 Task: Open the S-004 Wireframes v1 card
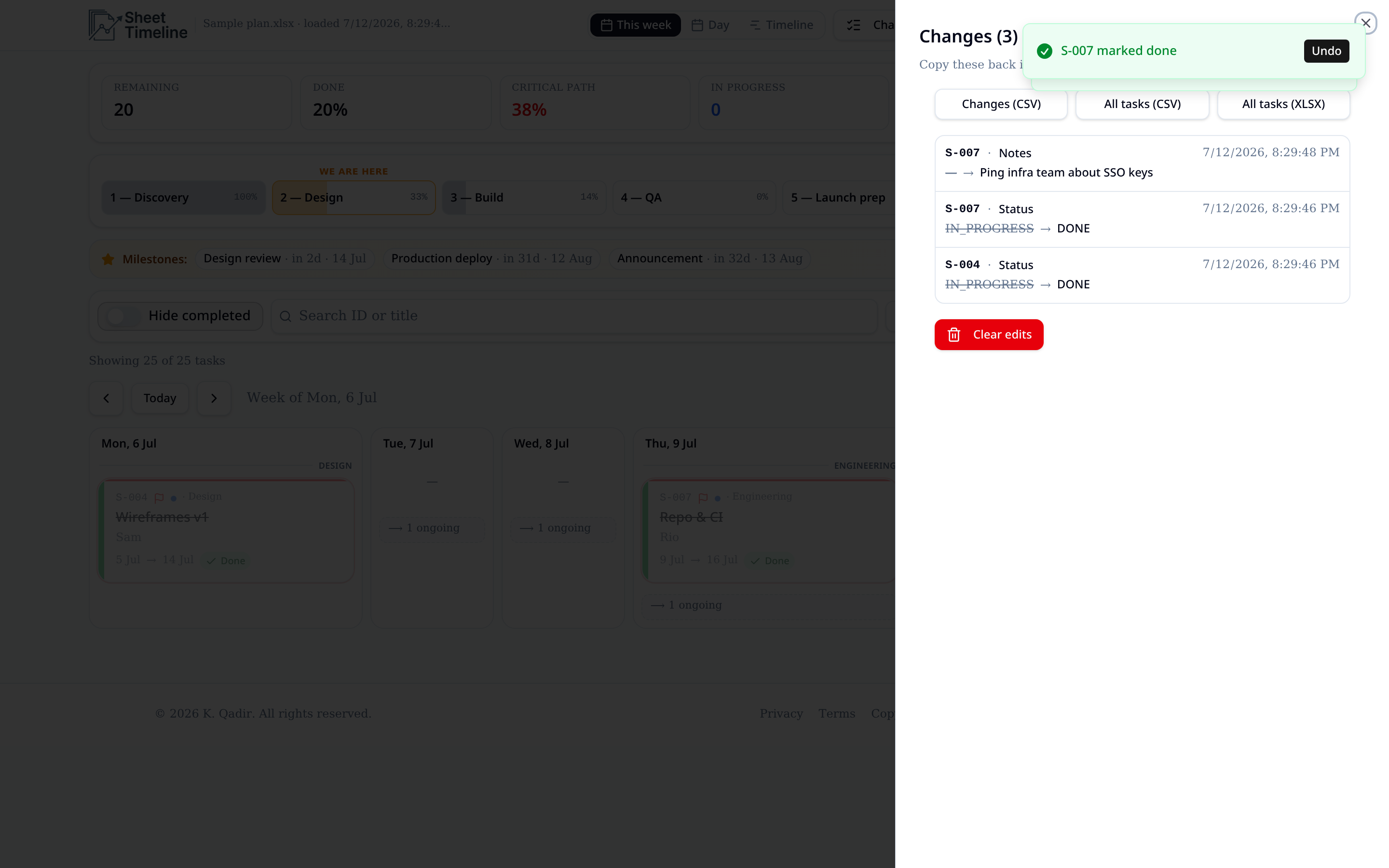226,531
